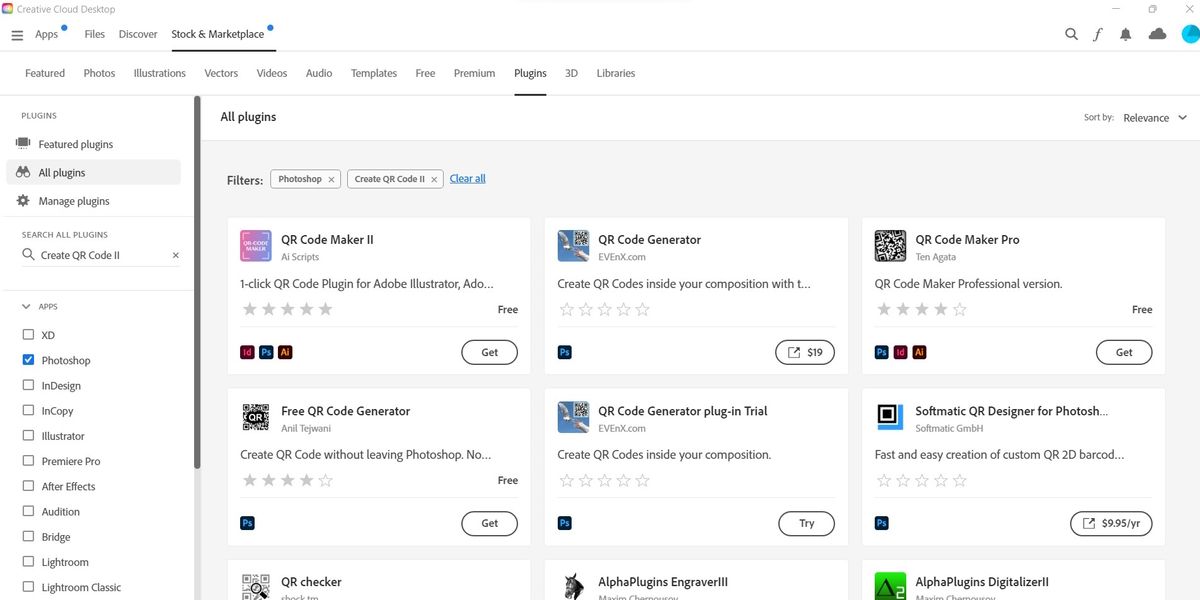Switch to the 3D tab
This screenshot has width=1200, height=600.
click(x=571, y=73)
